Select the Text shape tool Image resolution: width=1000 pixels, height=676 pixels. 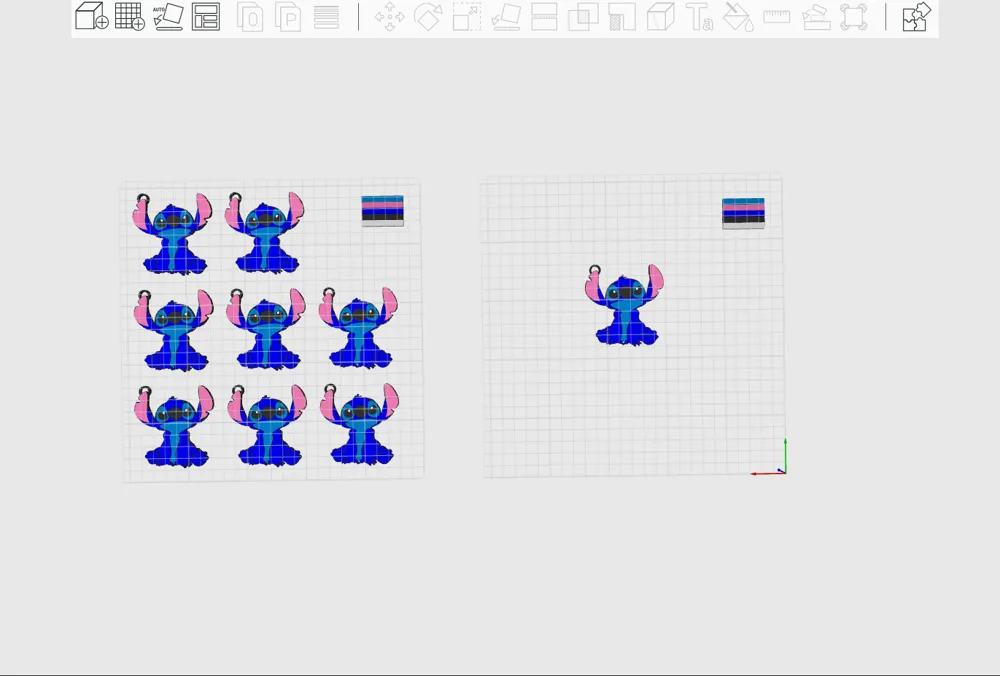tap(699, 17)
